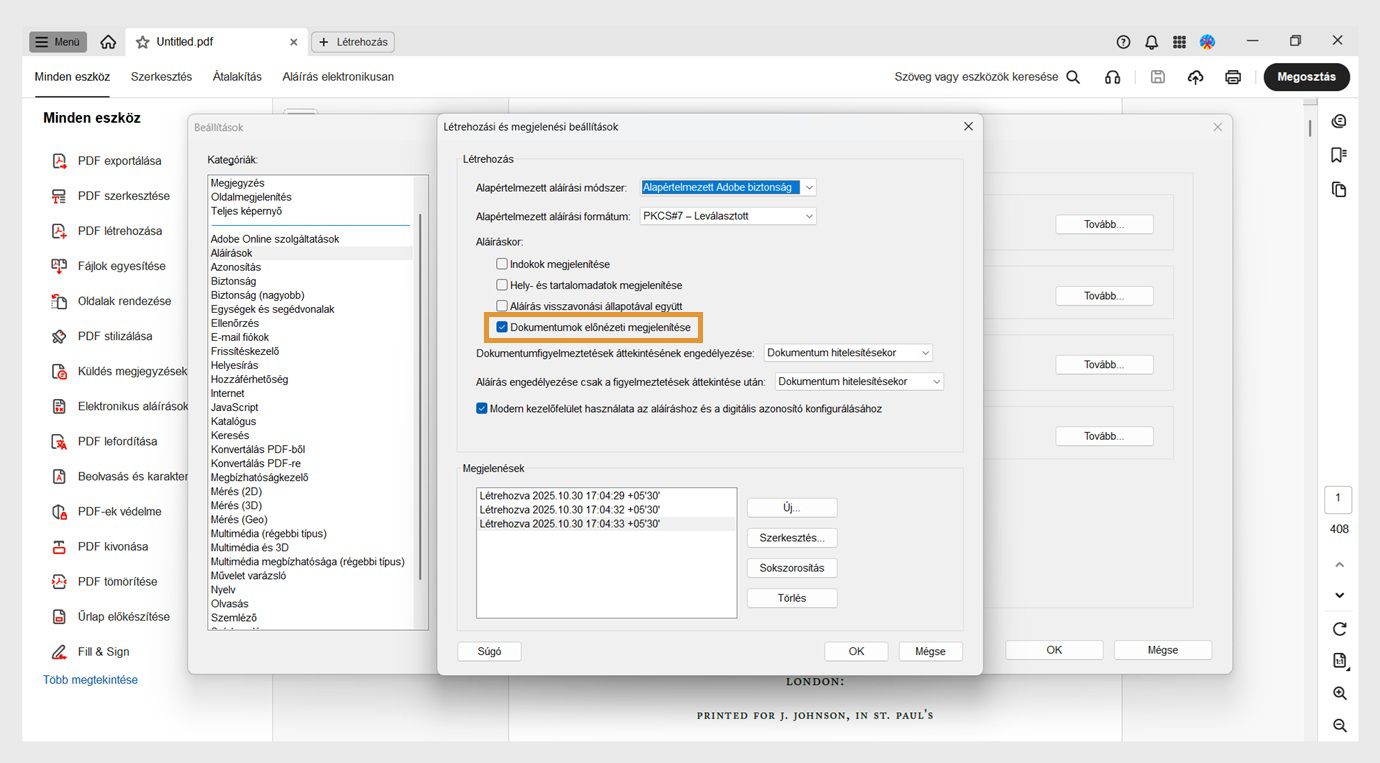Viewport: 1380px width, 763px height.
Task: Go to next page down arrow
Action: (1339, 596)
